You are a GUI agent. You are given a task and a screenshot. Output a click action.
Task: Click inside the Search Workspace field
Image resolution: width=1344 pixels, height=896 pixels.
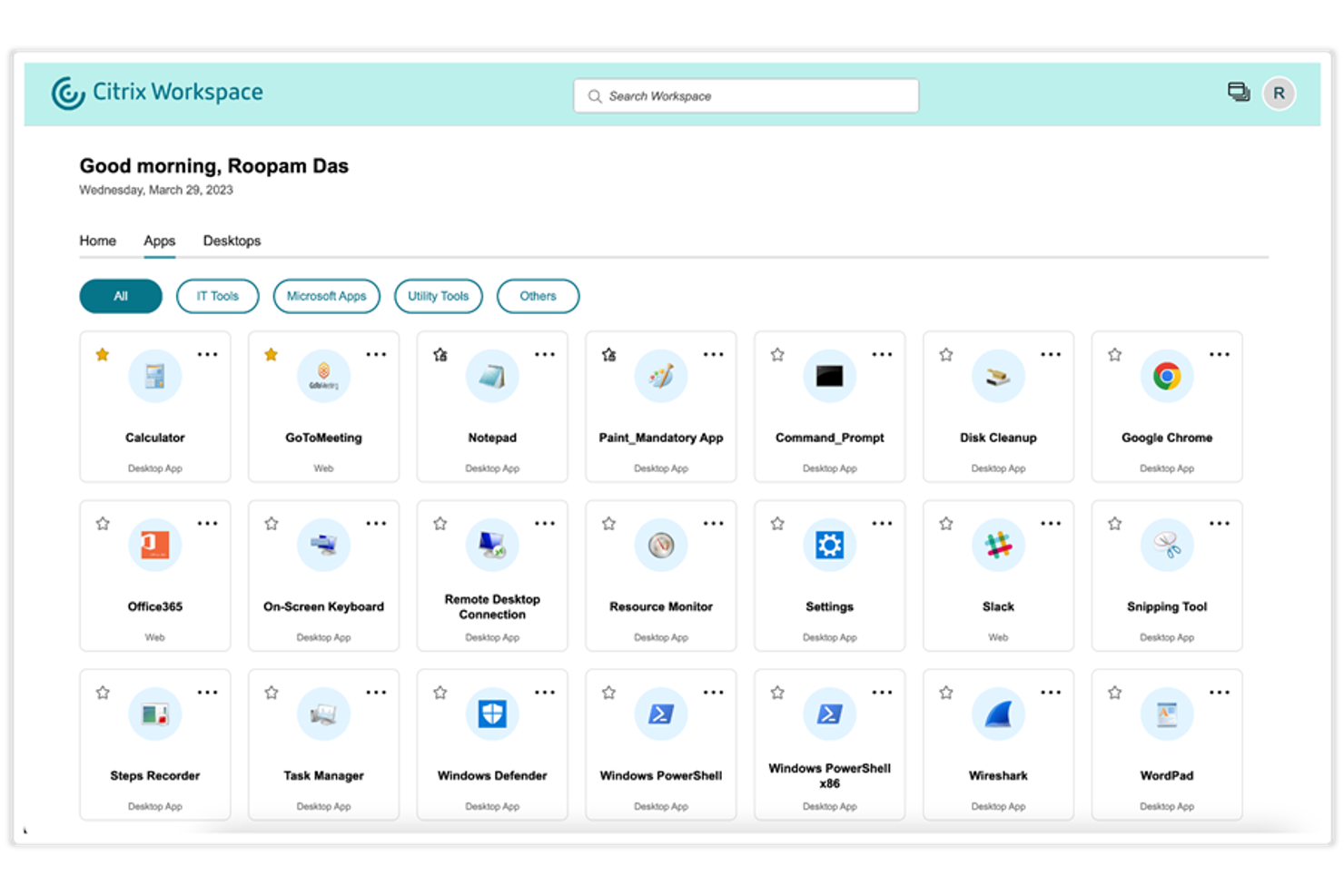point(745,95)
